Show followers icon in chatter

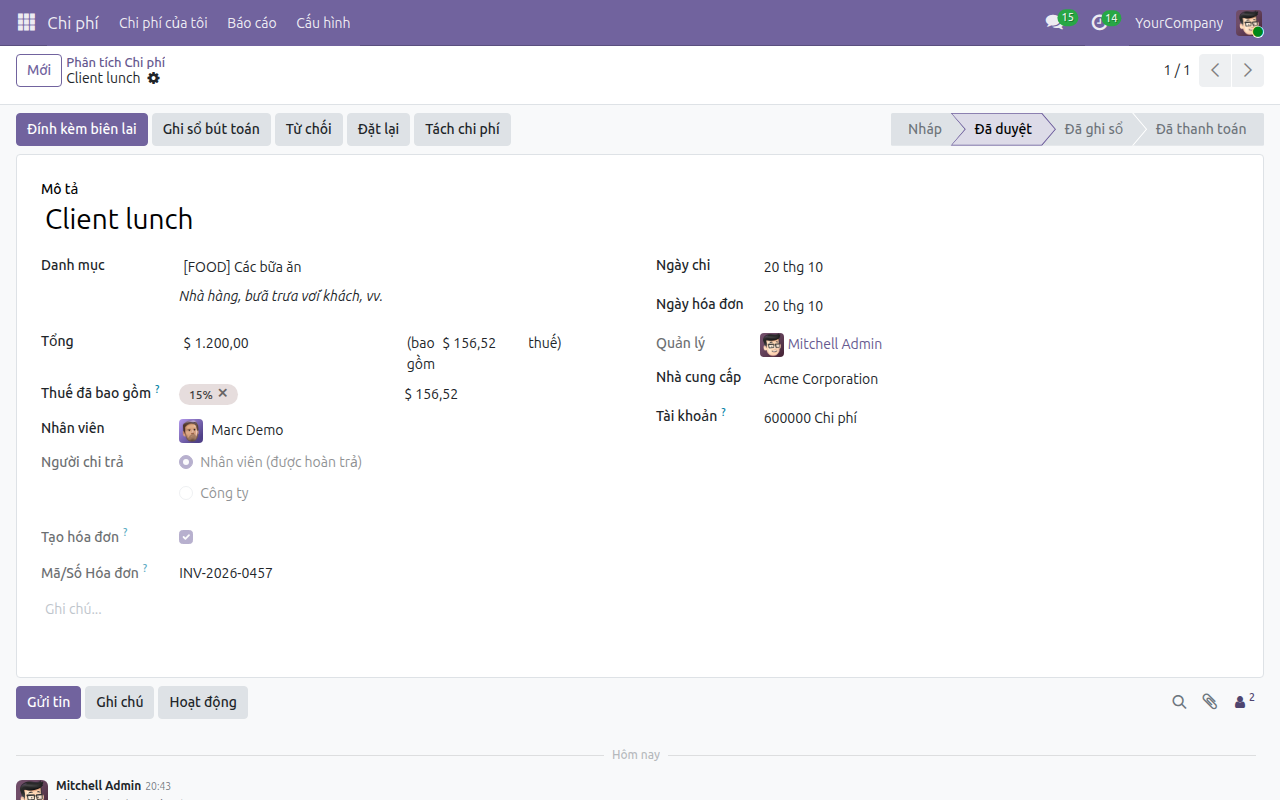(1244, 701)
